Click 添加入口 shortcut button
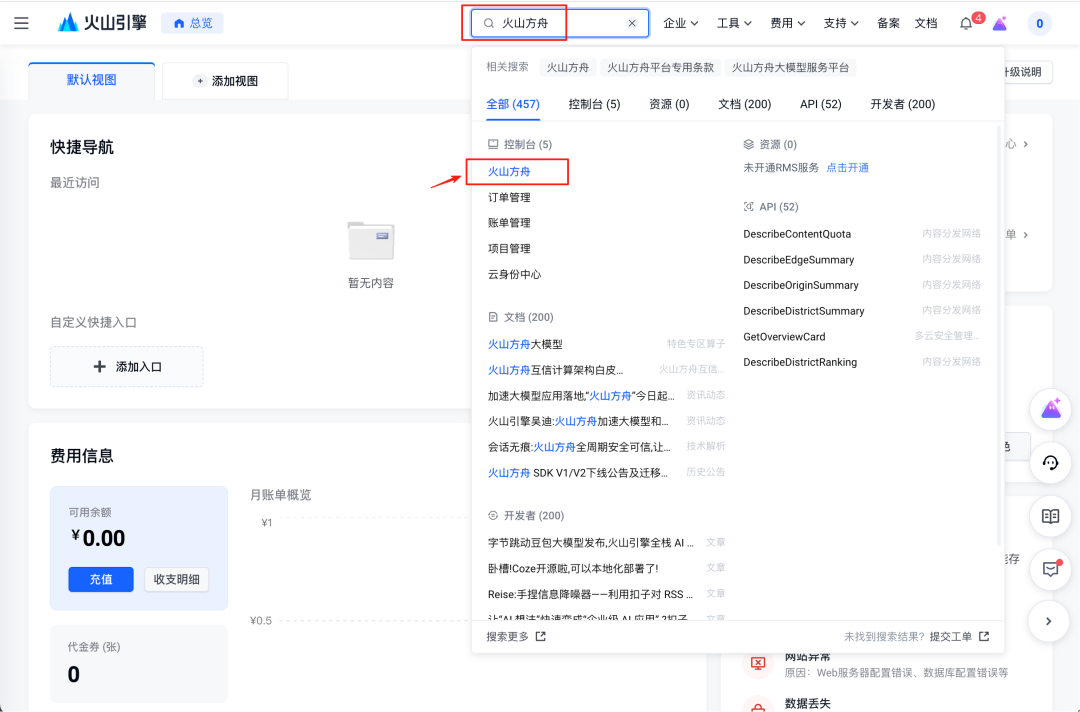Image resolution: width=1080 pixels, height=712 pixels. pos(127,366)
